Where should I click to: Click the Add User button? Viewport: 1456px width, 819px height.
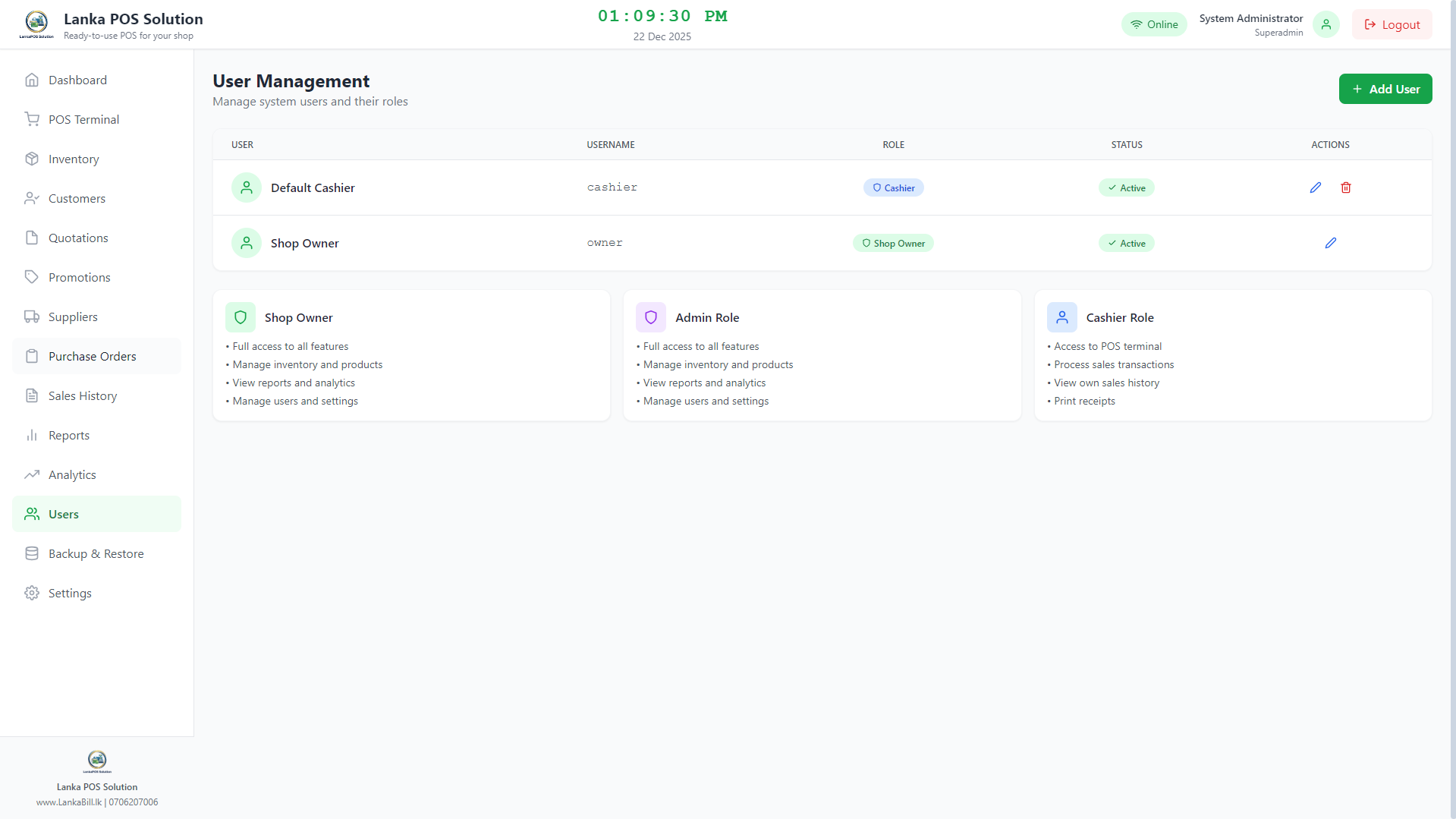pos(1385,89)
